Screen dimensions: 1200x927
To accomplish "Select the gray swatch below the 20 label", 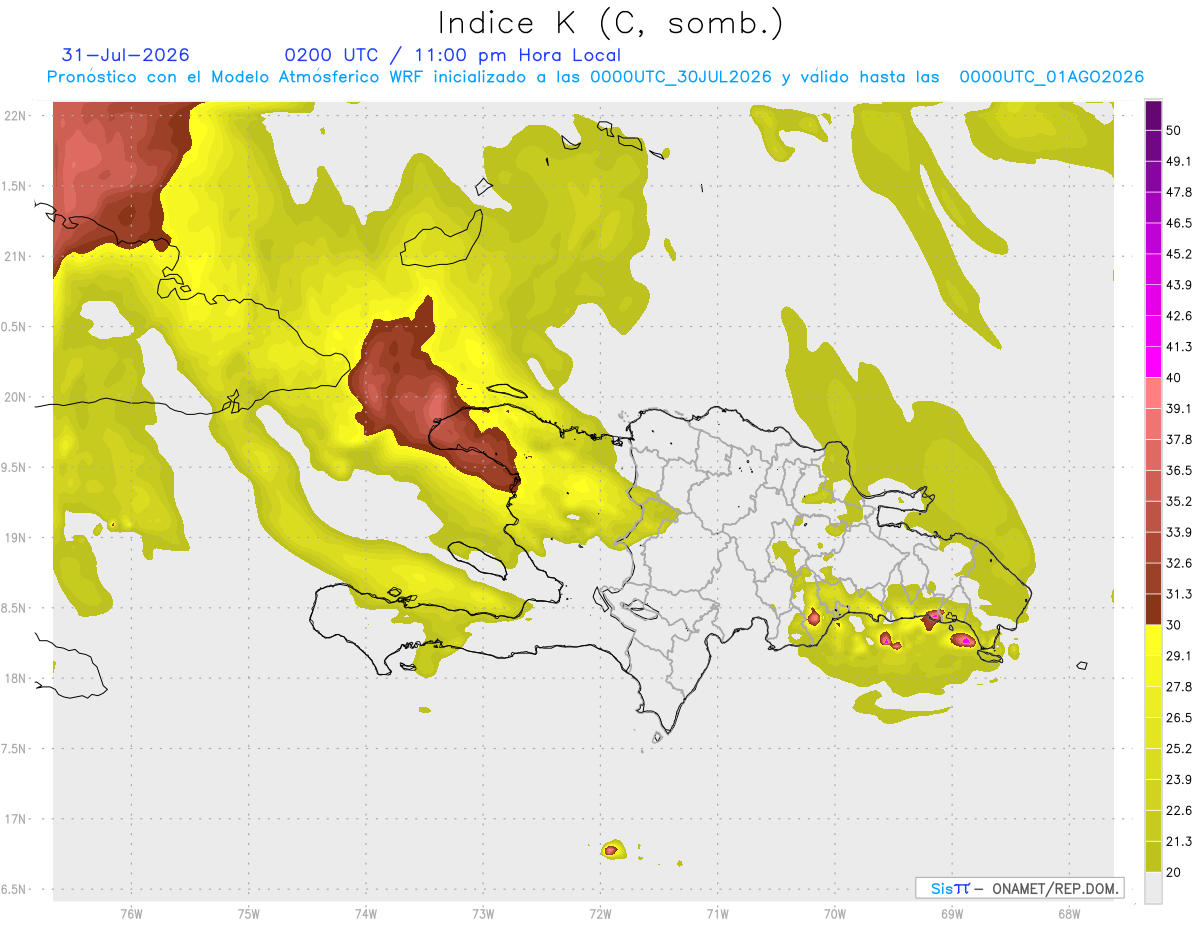I will pos(1153,888).
